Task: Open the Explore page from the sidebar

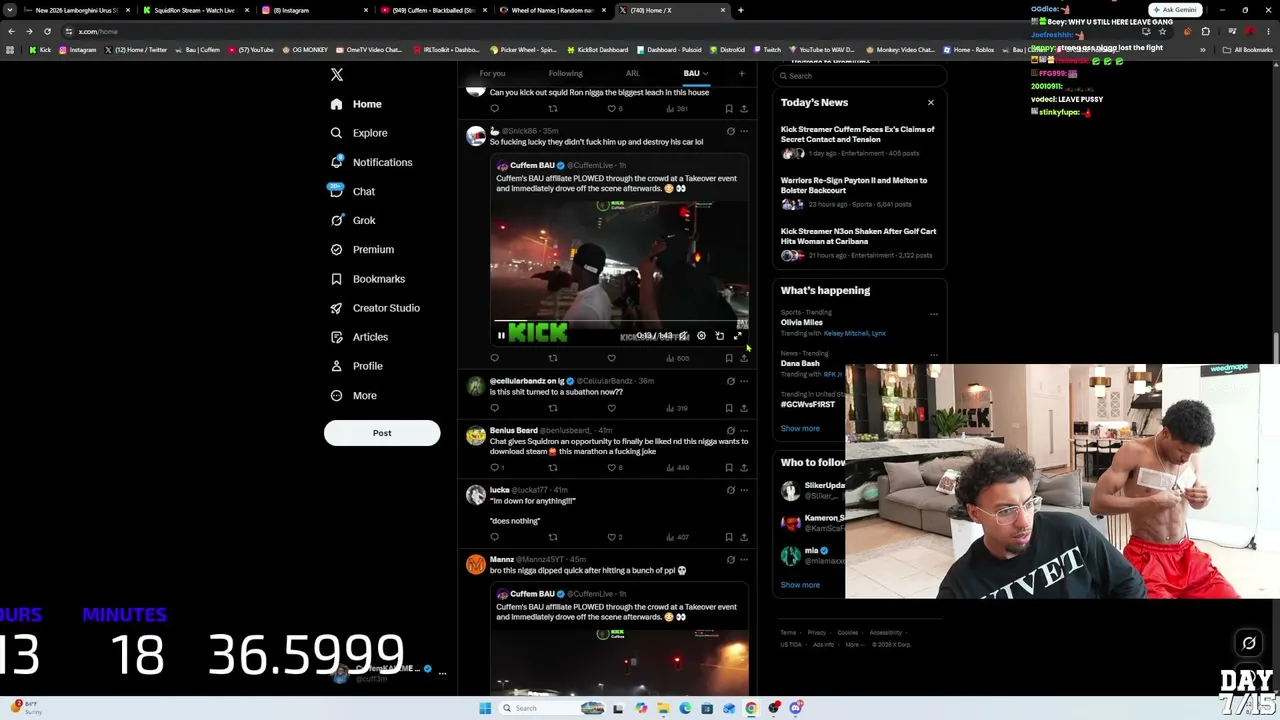Action: [359, 133]
